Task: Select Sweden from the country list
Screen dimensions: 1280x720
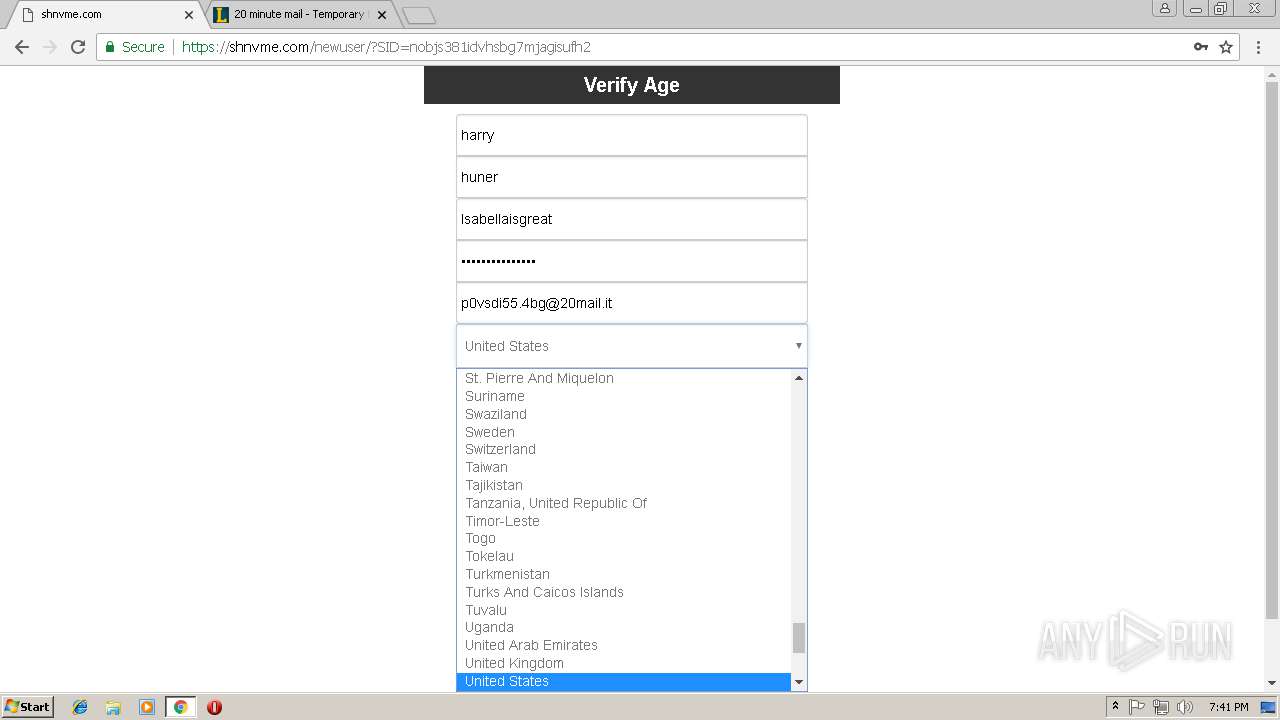Action: [624, 432]
